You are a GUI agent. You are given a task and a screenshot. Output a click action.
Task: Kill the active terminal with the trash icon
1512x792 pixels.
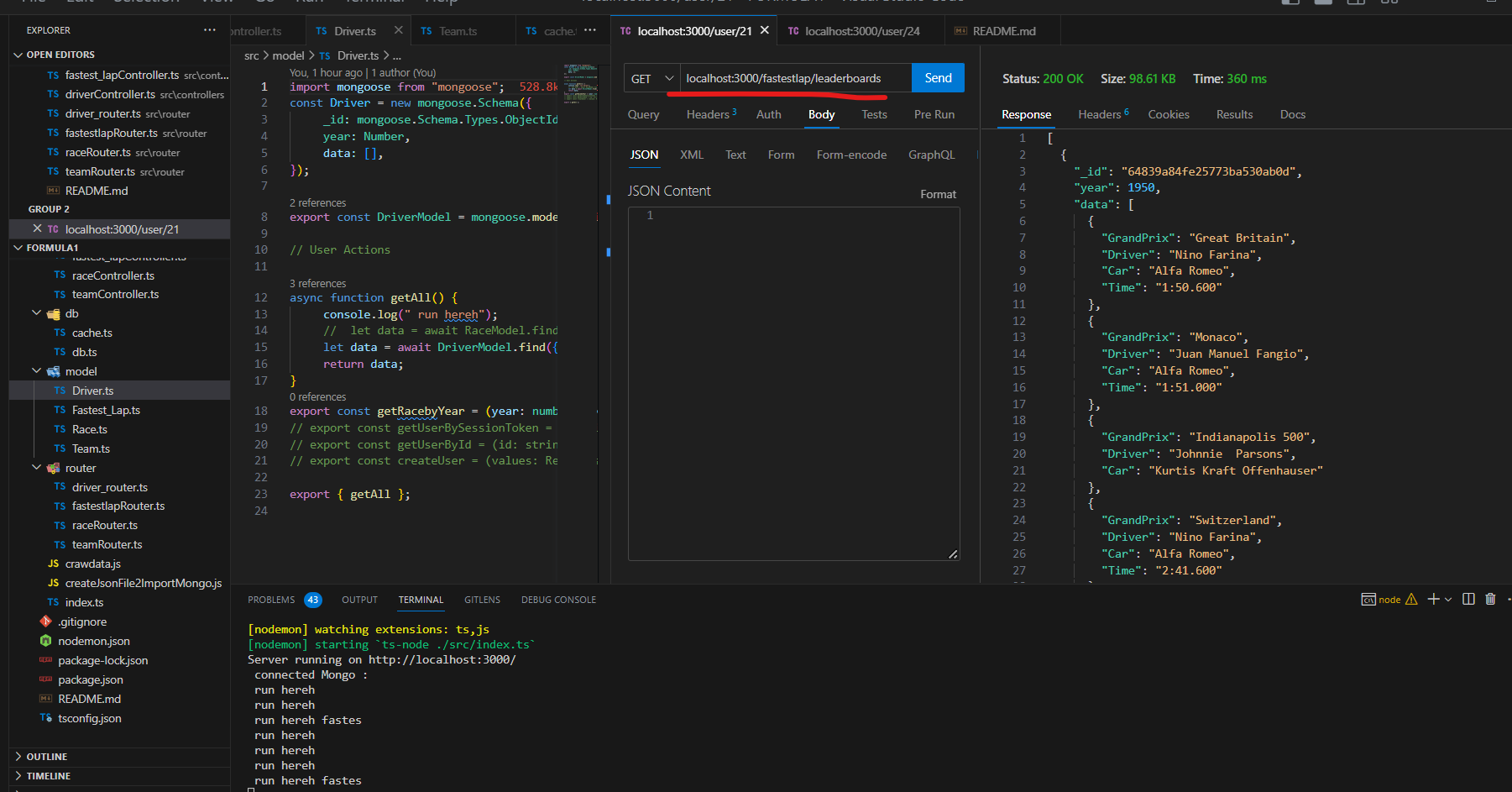(1491, 599)
